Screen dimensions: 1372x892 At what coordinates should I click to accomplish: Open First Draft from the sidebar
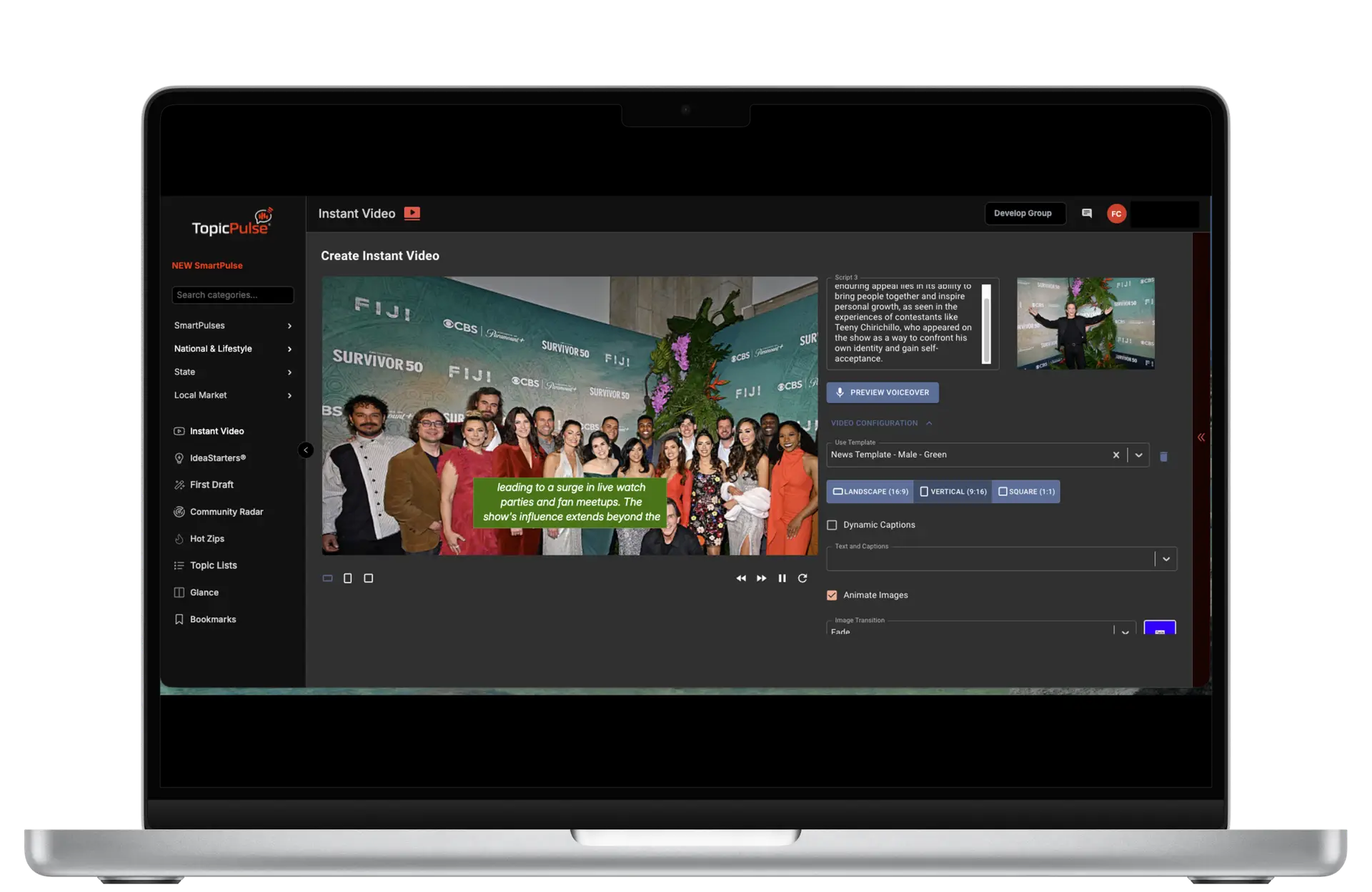tap(212, 485)
